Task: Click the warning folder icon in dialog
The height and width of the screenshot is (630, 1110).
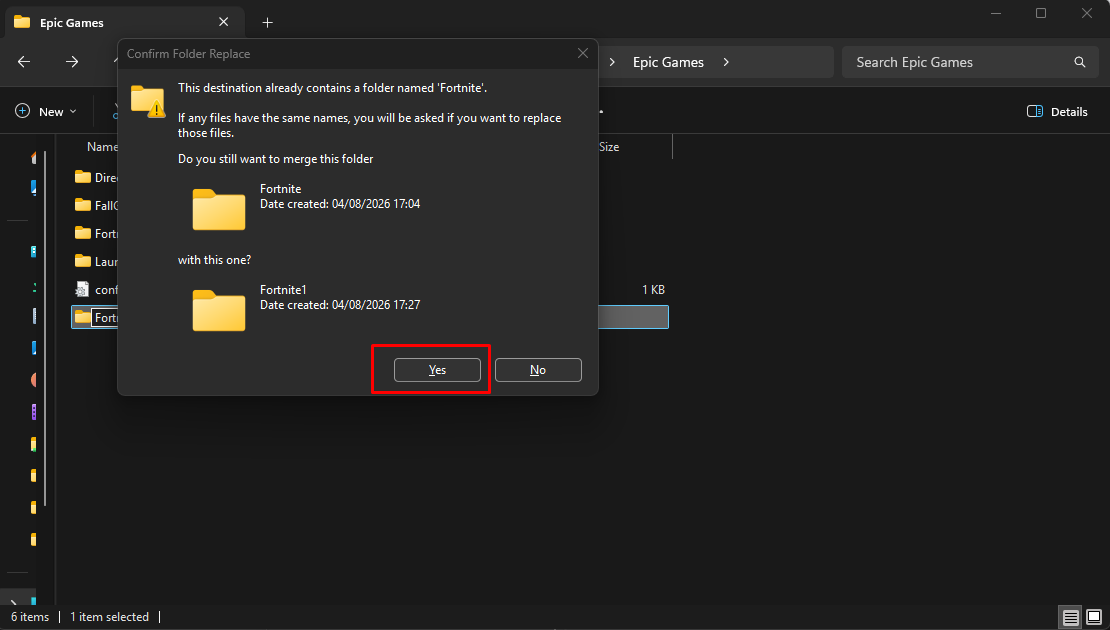Action: 148,101
